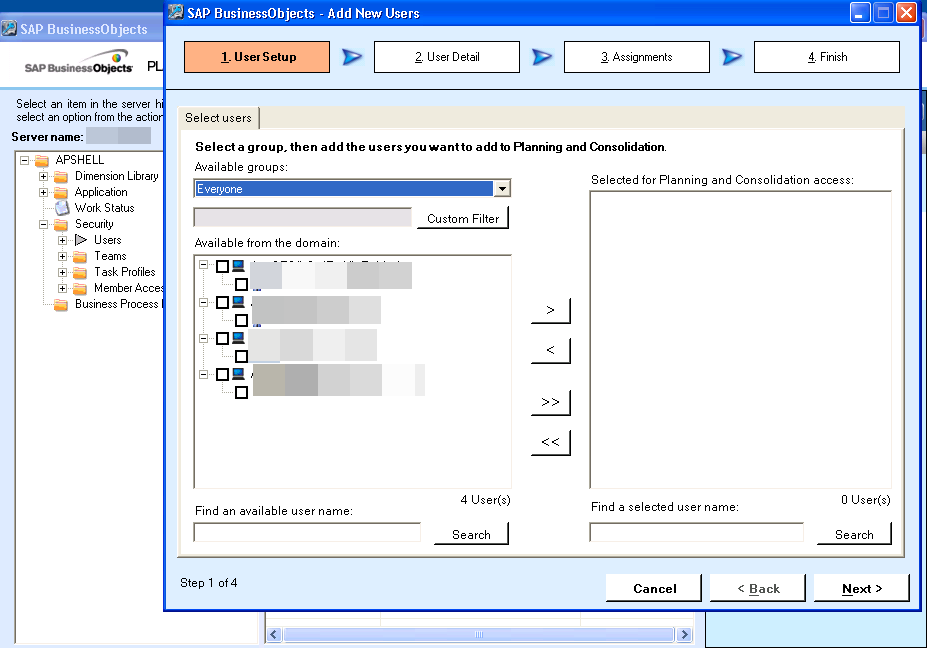927x648 pixels.
Task: Expand the Member Access node
Action: click(62, 288)
